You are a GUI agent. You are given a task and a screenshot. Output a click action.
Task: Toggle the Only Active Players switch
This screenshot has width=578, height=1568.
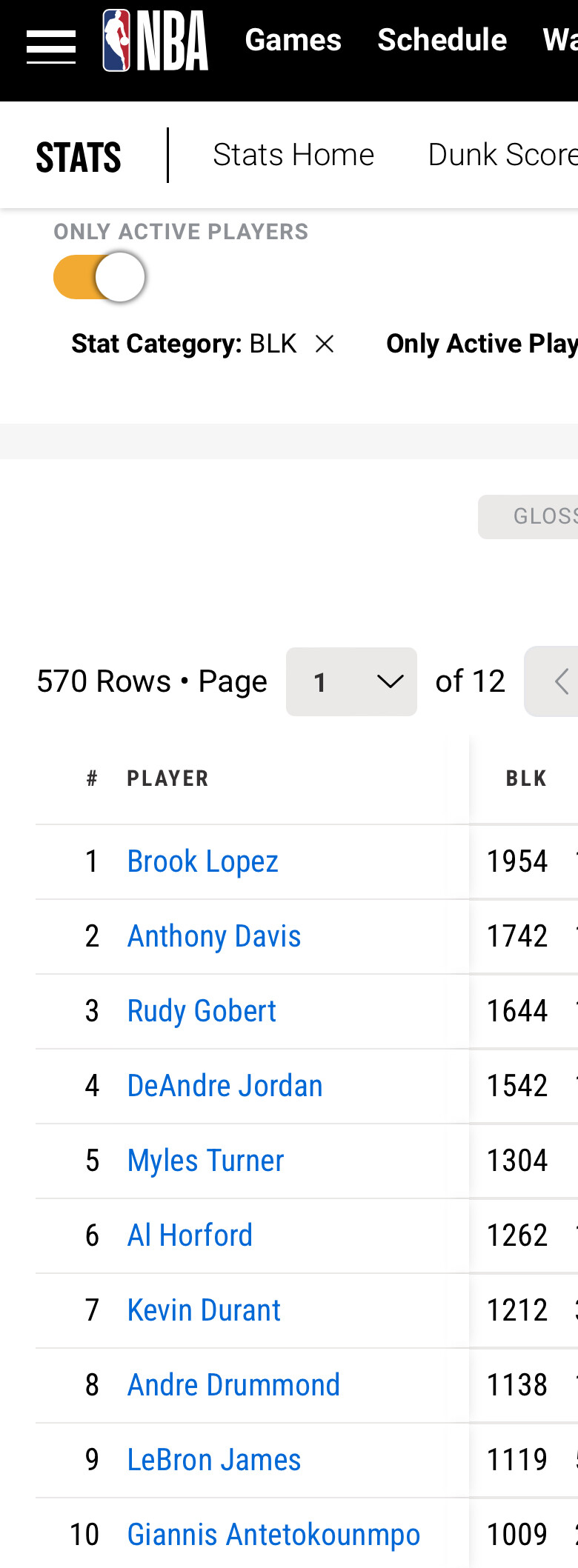[x=99, y=277]
